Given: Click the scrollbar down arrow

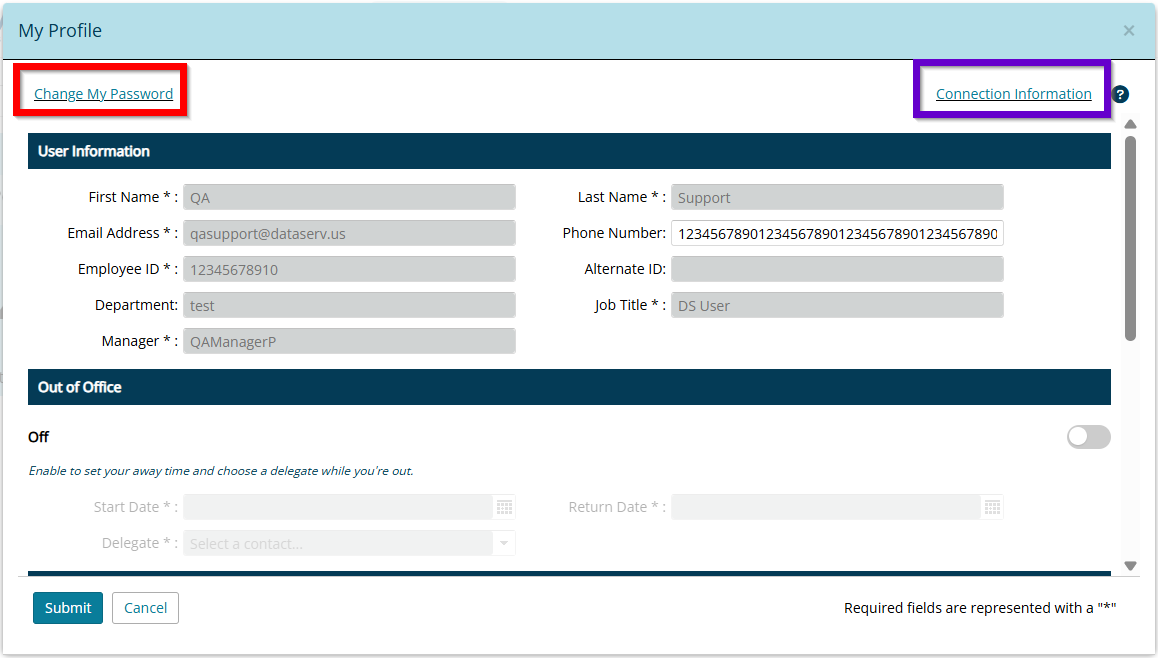Looking at the screenshot, I should coord(1130,566).
